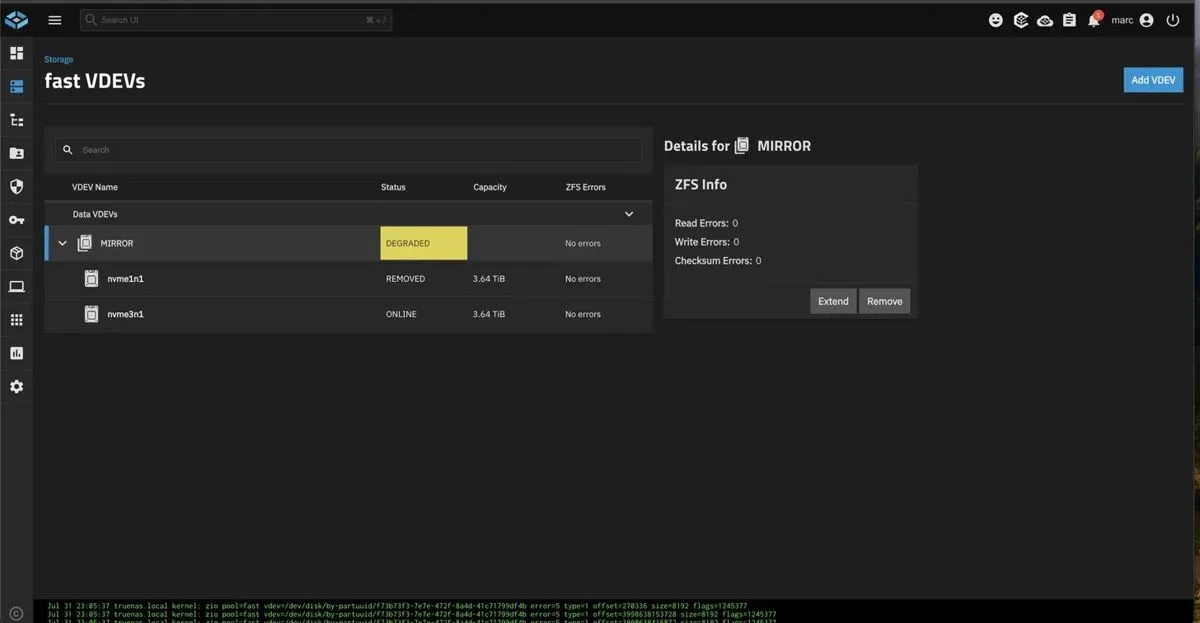
Task: Open the alerts bell notifications
Action: [1094, 20]
